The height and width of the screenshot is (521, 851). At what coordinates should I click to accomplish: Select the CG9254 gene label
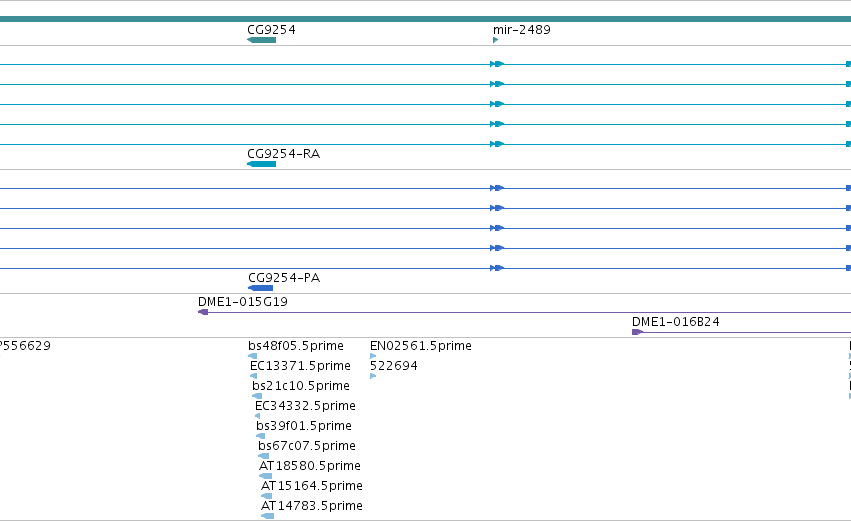pyautogui.click(x=271, y=30)
